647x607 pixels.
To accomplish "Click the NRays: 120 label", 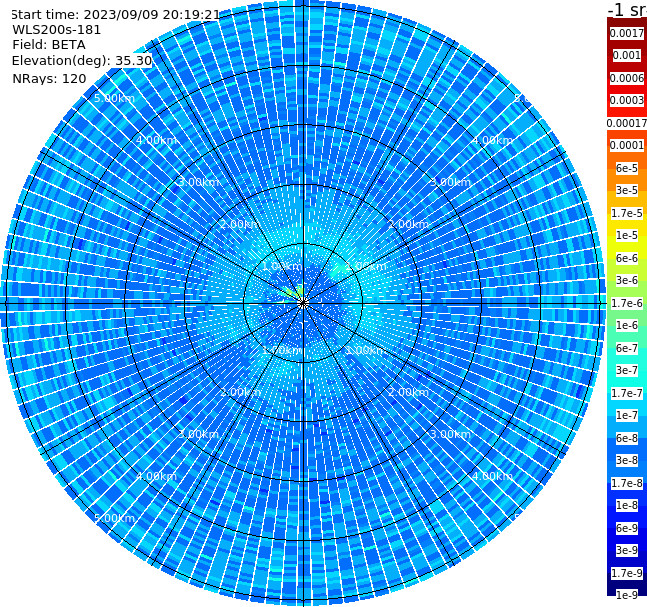I will [x=49, y=78].
